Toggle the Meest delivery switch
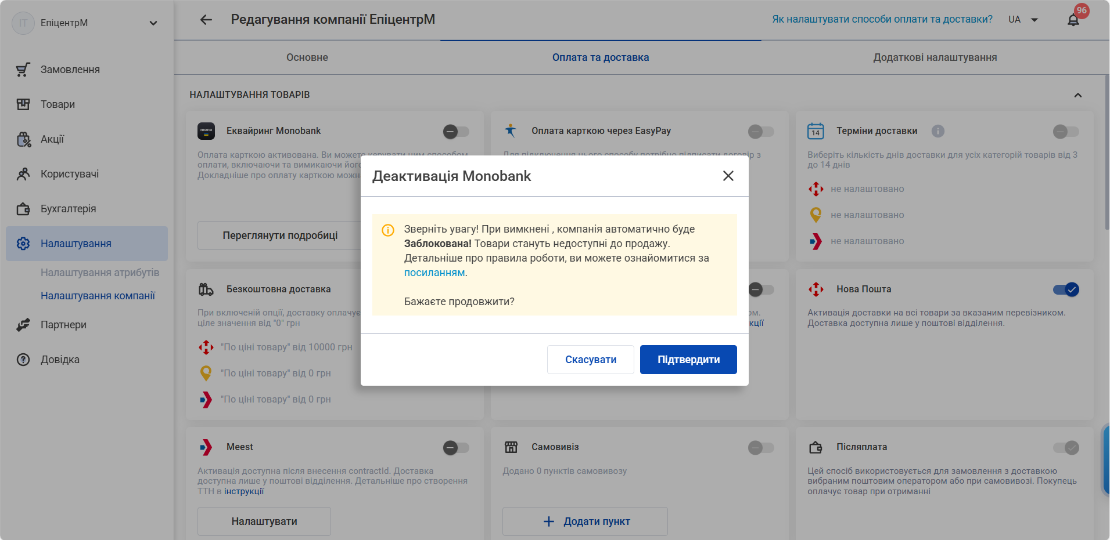Screen dimensions: 1110x540 pos(456,447)
